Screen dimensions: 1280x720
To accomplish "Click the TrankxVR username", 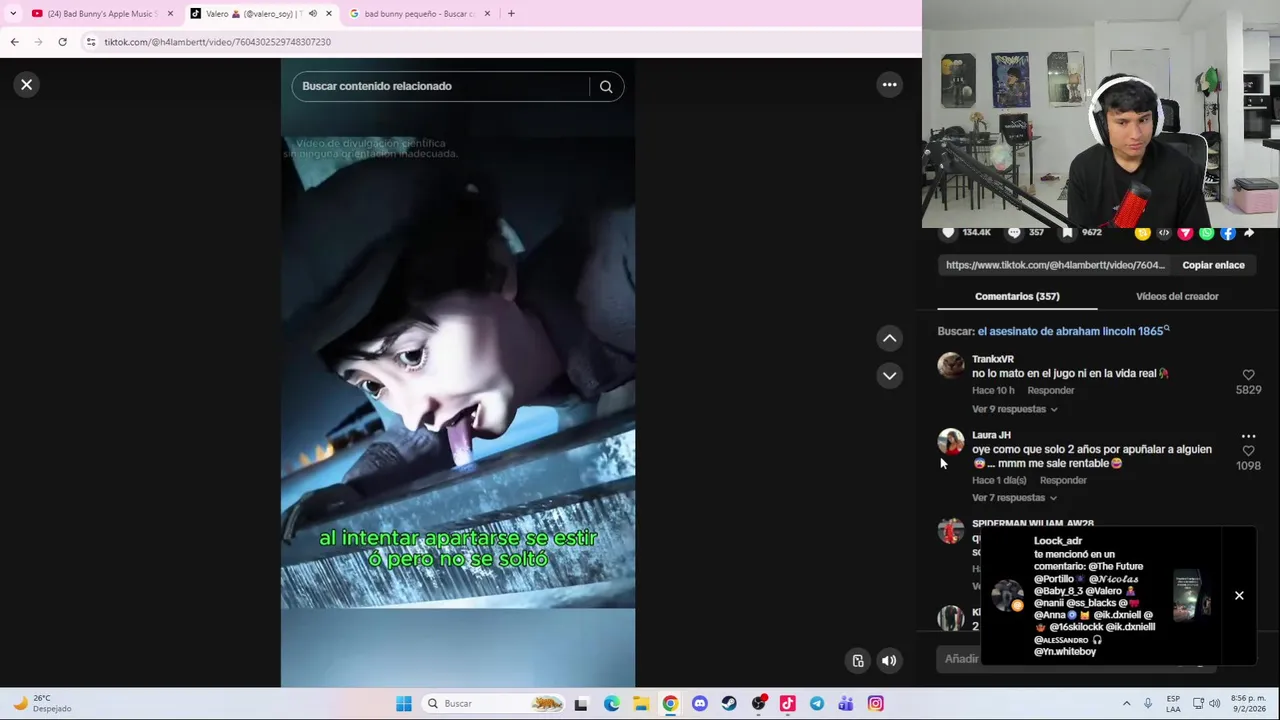I will 993,359.
